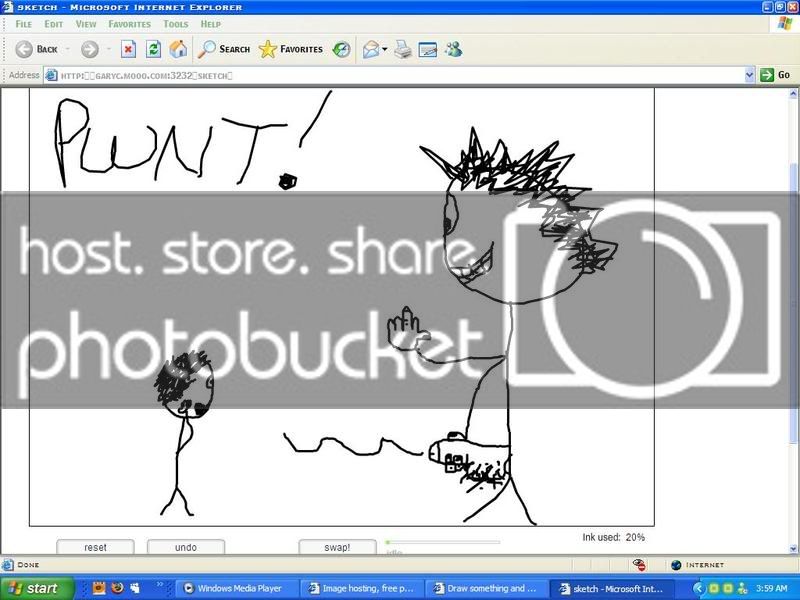Expand the Mail dropdown arrow
The height and width of the screenshot is (600, 800).
click(385, 49)
